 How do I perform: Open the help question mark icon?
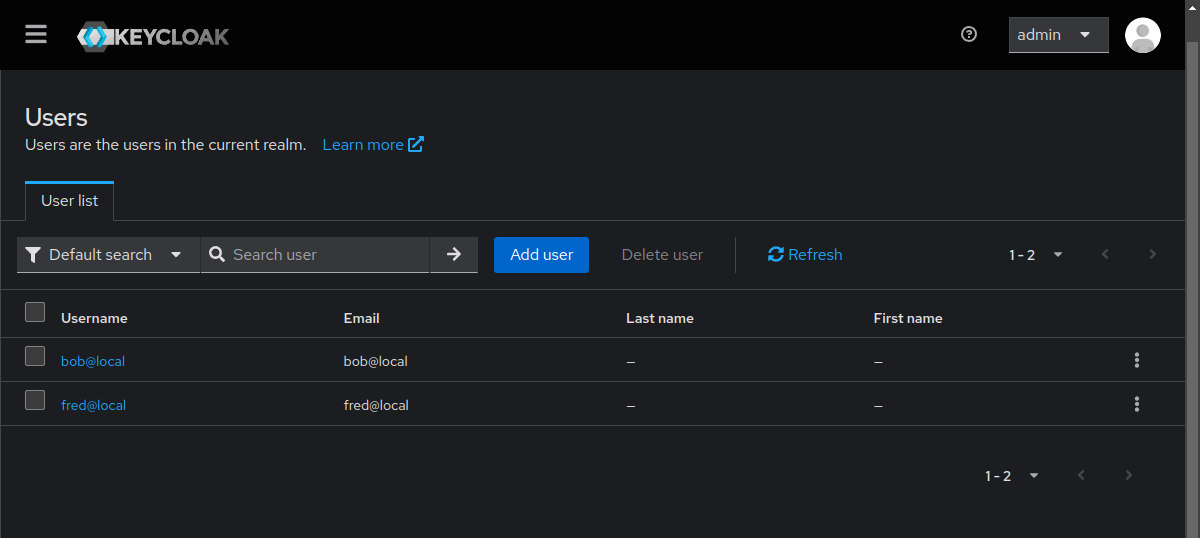[968, 35]
